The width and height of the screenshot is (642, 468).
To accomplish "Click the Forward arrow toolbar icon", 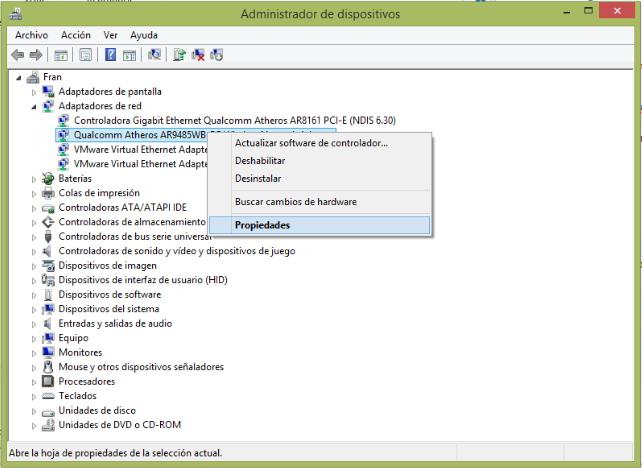I will pos(36,55).
